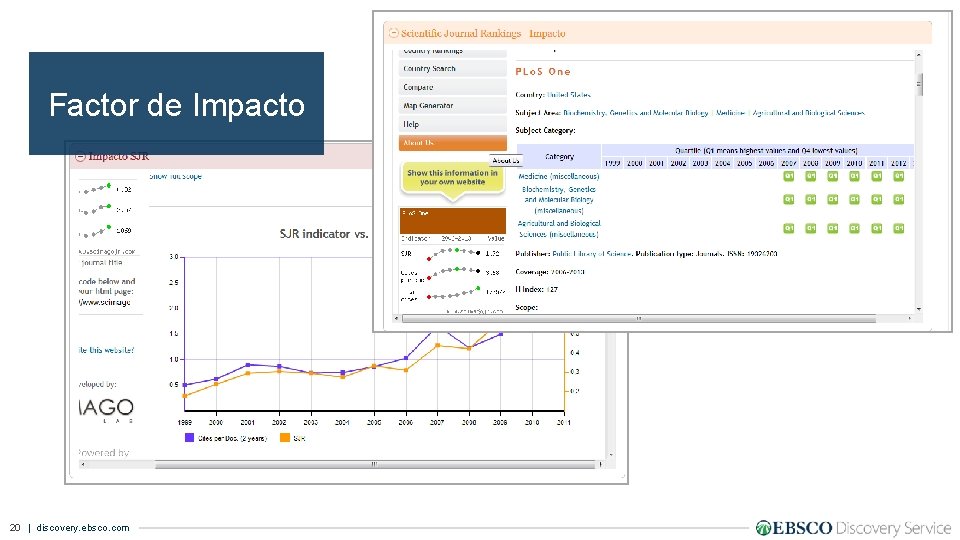
Task: Select the orange About Us menu item
Action: pyautogui.click(x=452, y=142)
